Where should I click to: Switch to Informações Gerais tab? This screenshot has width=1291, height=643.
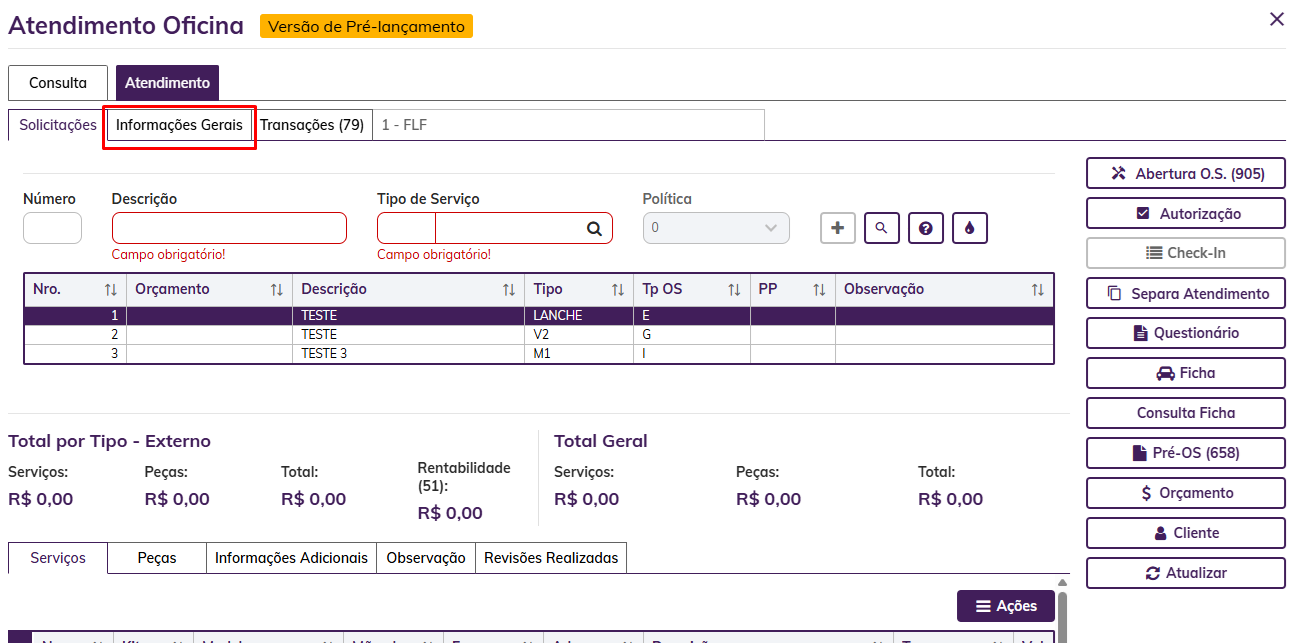pos(179,125)
